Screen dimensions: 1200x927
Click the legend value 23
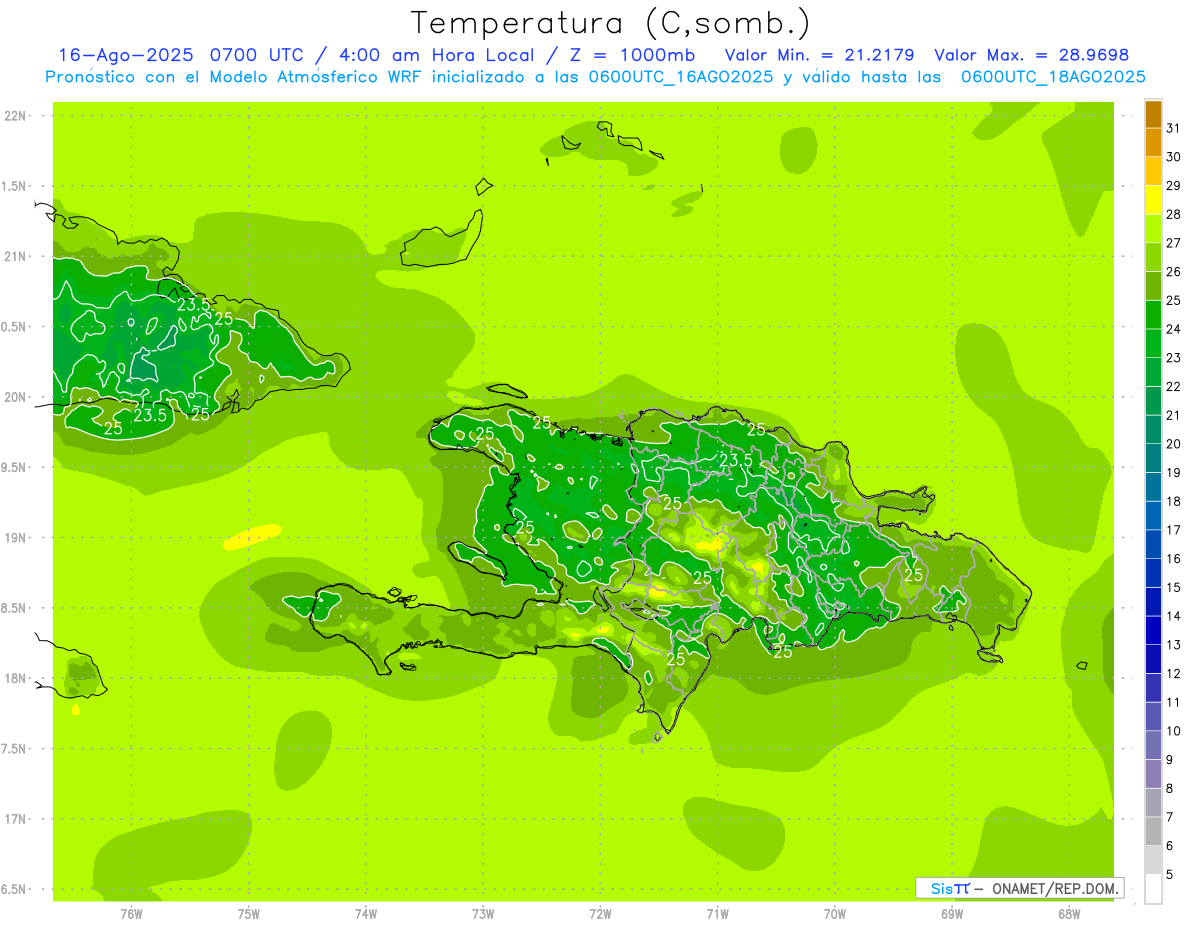[x=1173, y=358]
